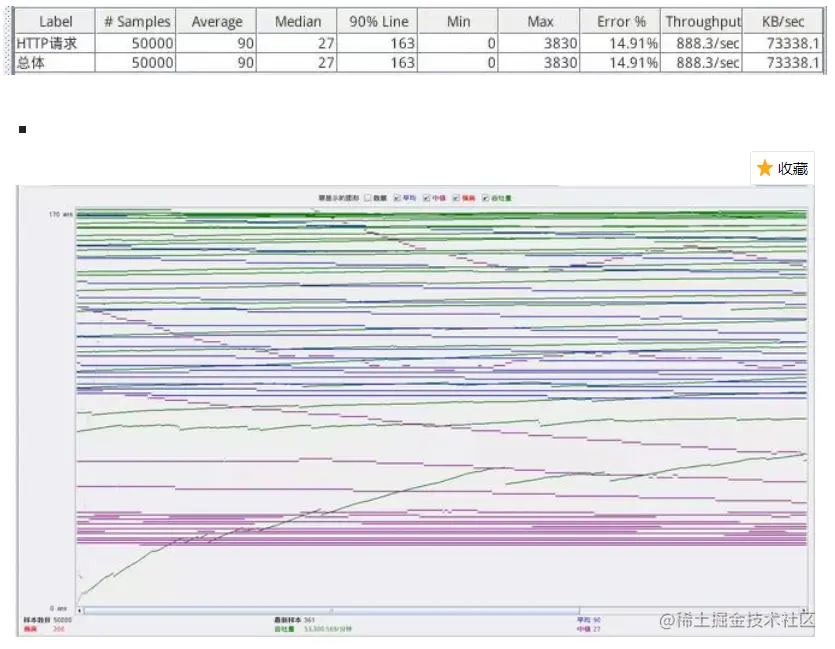Image resolution: width=835 pixels, height=649 pixels.
Task: Sort by the # Samples column header
Action: tap(136, 21)
